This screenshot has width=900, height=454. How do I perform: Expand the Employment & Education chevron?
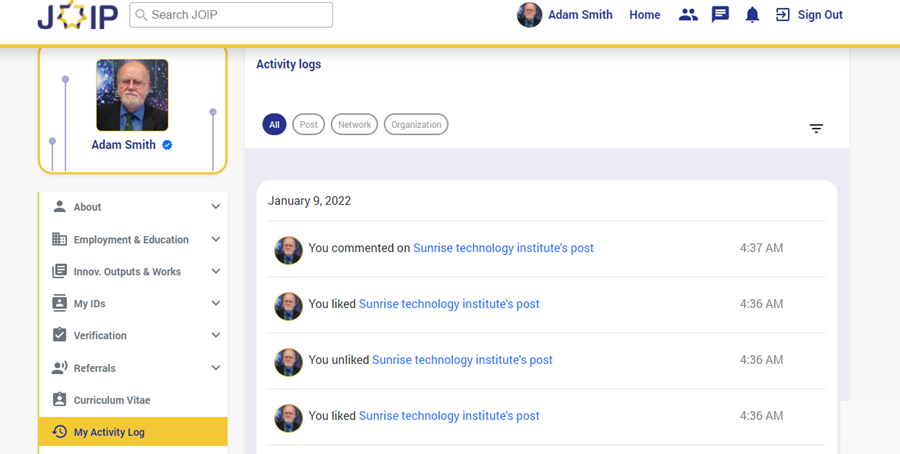[216, 240]
